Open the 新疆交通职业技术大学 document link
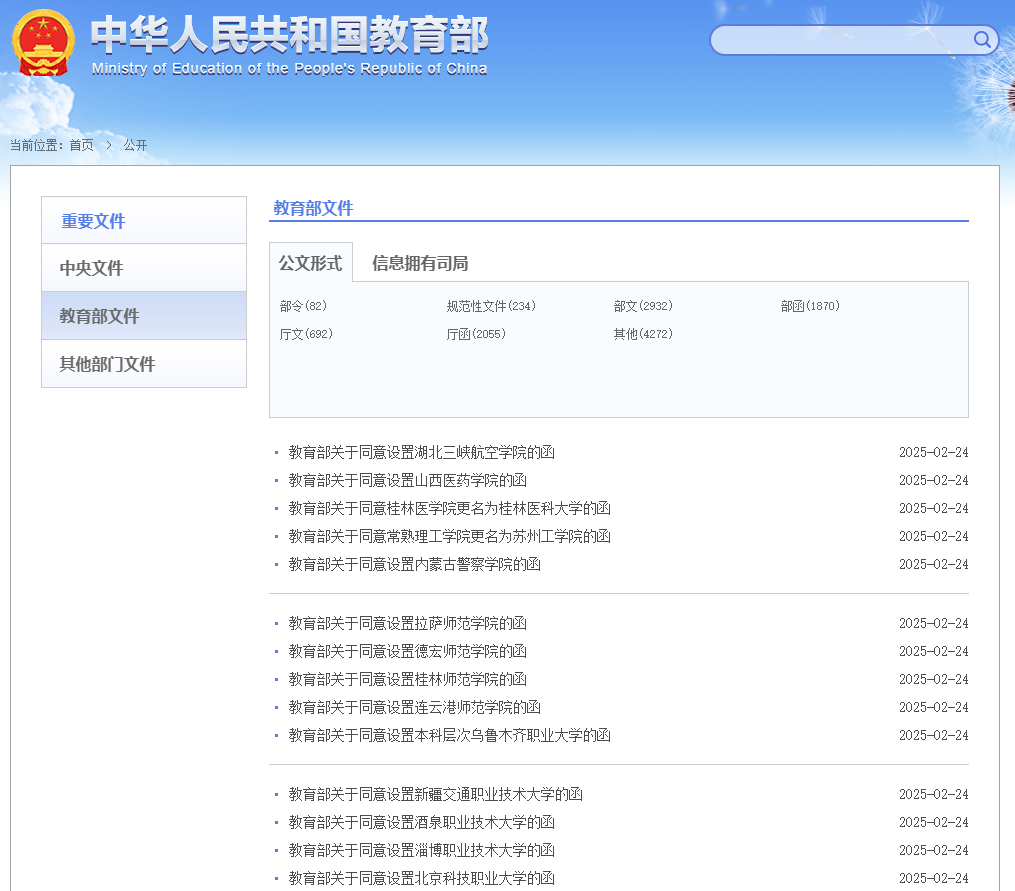The width and height of the screenshot is (1015, 891). [x=435, y=794]
